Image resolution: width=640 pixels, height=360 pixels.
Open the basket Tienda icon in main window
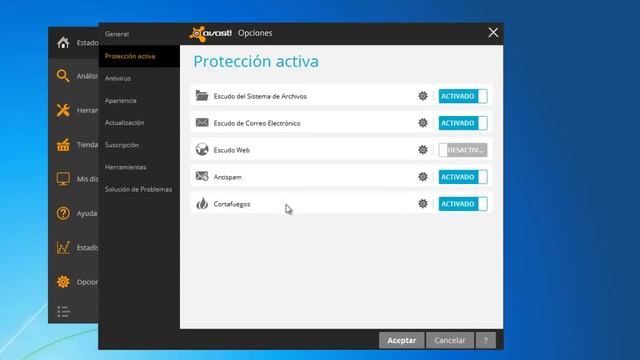(x=63, y=145)
